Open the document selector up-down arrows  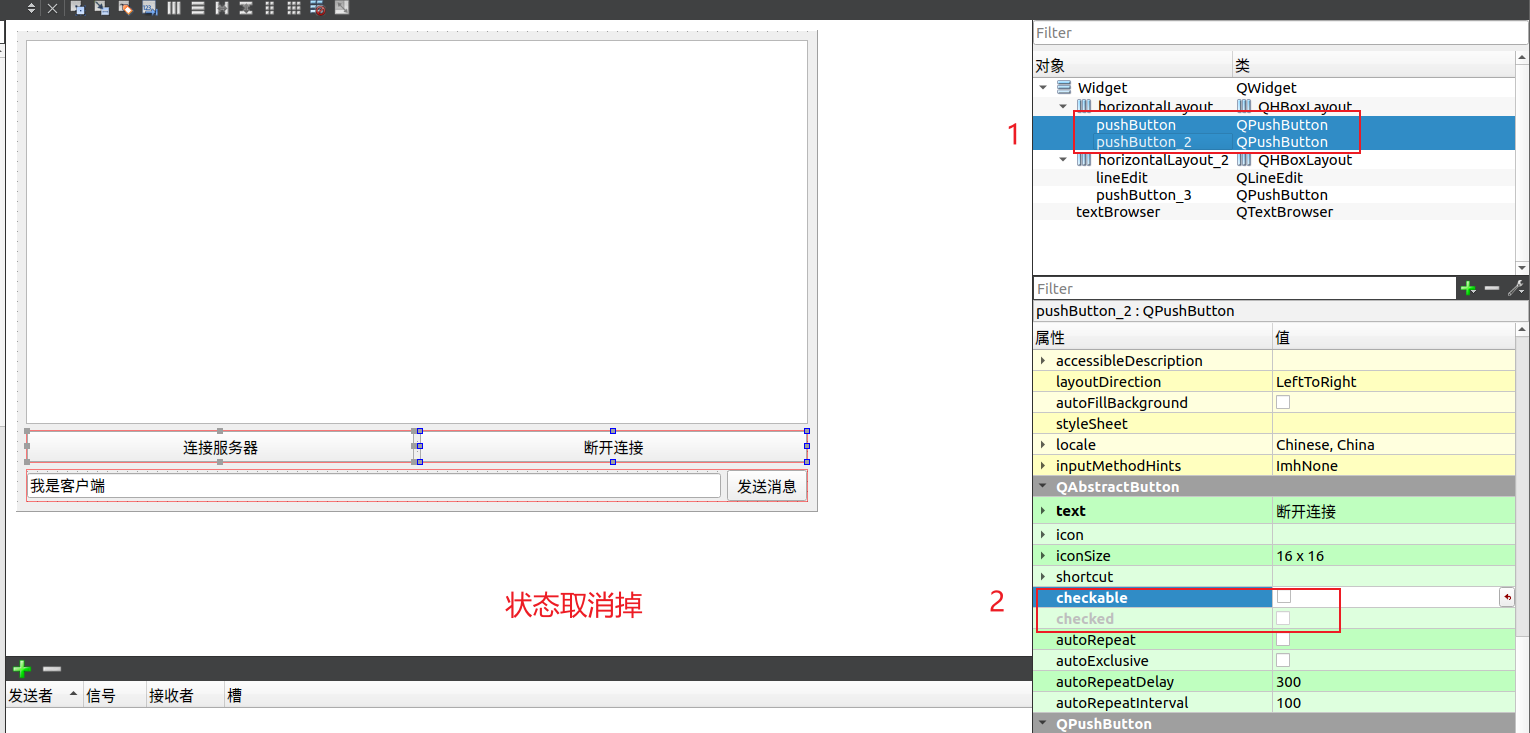(31, 8)
